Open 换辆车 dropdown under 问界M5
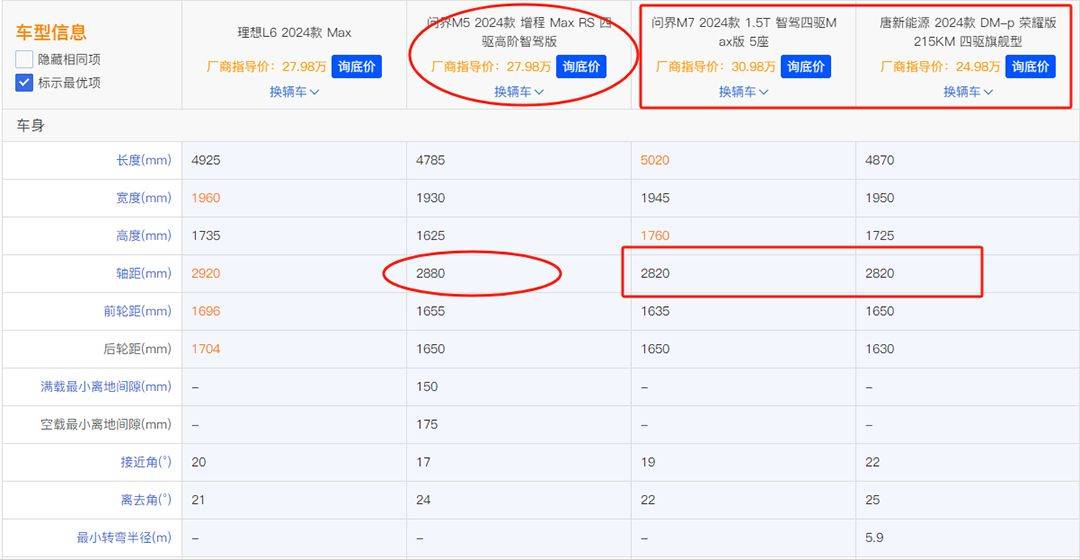 pos(519,92)
